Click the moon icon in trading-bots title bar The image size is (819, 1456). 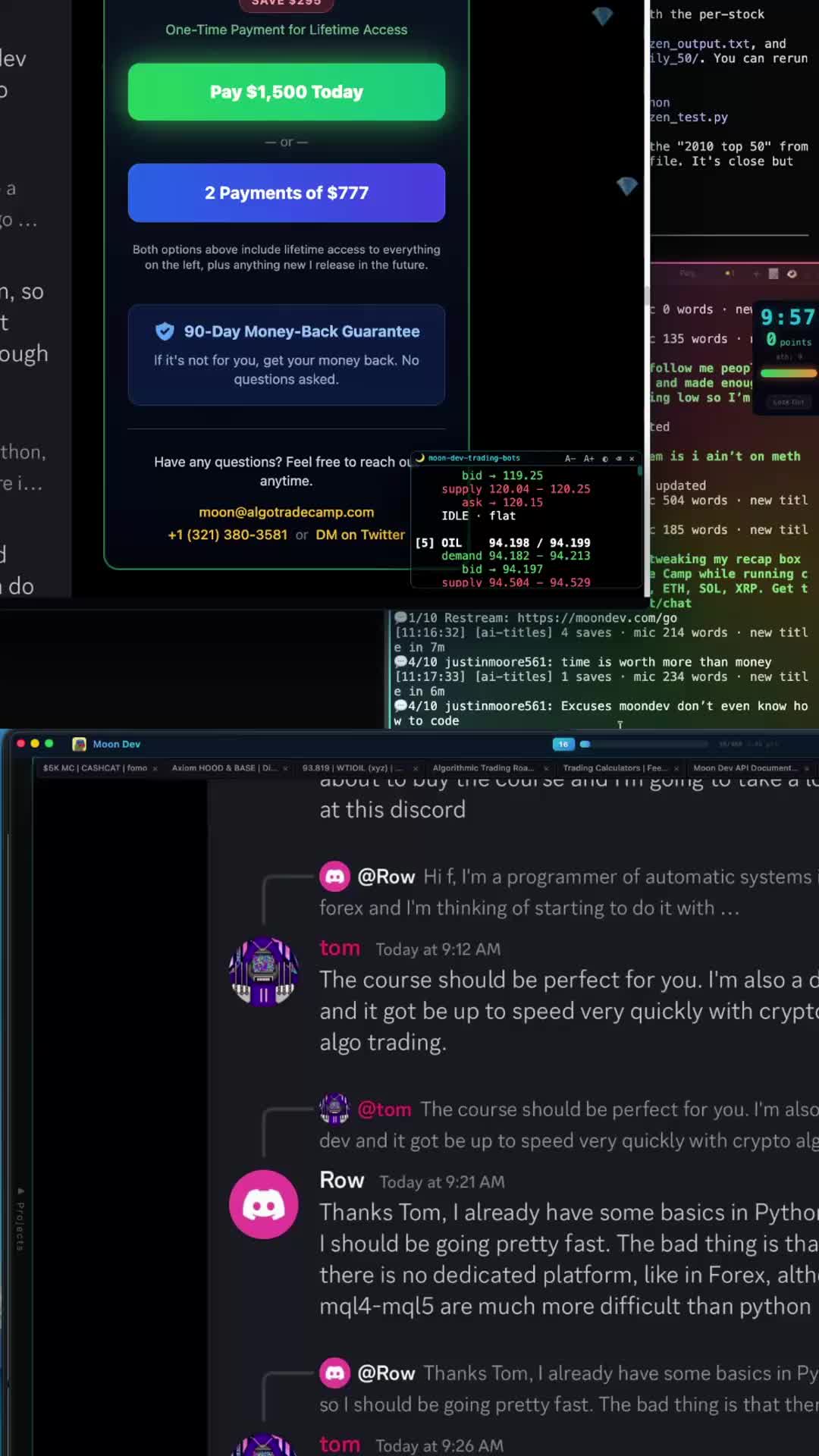[x=420, y=457]
